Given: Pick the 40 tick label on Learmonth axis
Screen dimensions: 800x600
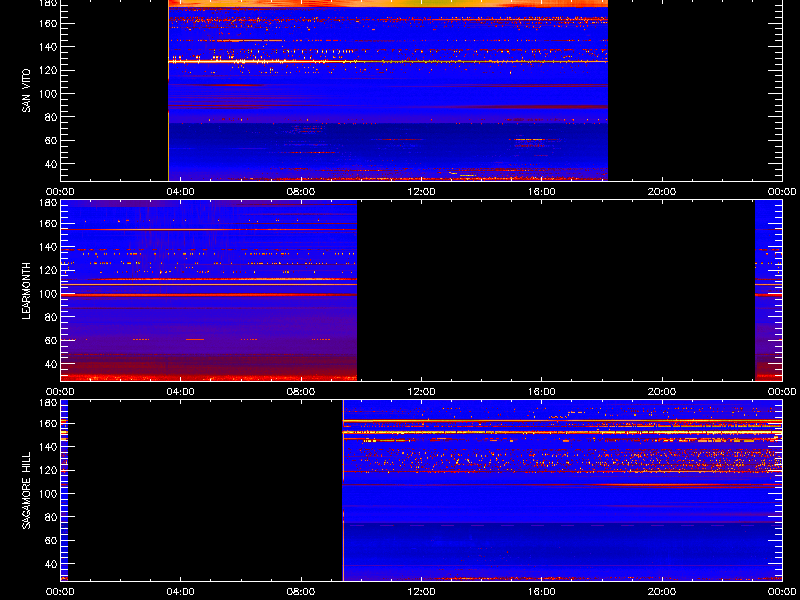Looking at the screenshot, I should click(53, 364).
